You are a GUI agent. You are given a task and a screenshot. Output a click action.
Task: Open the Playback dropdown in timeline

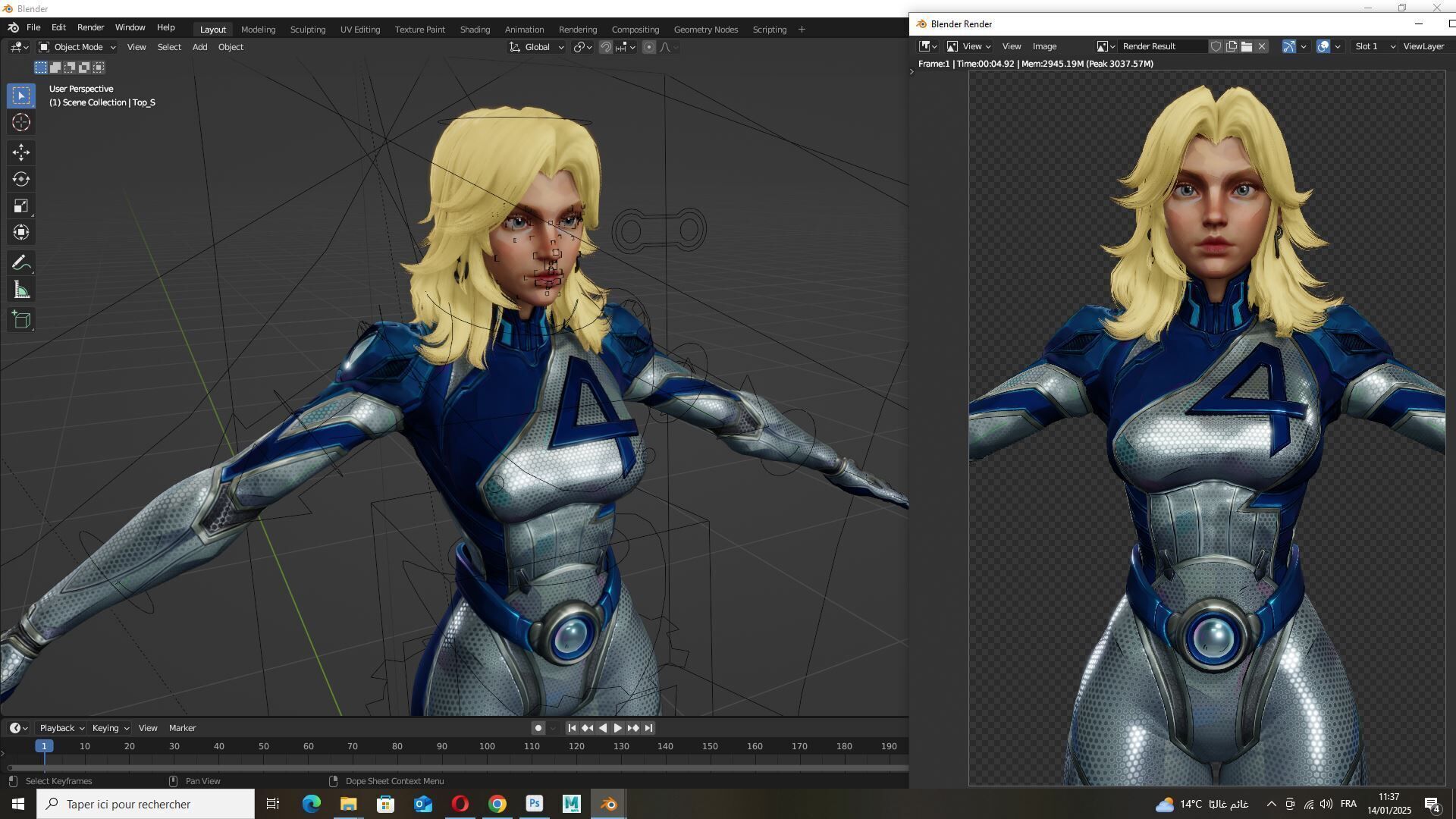click(61, 729)
